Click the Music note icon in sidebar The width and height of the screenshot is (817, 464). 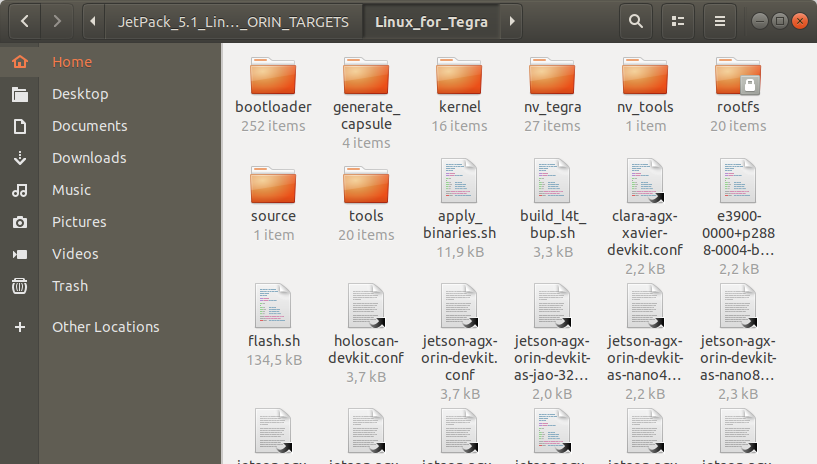[x=20, y=190]
